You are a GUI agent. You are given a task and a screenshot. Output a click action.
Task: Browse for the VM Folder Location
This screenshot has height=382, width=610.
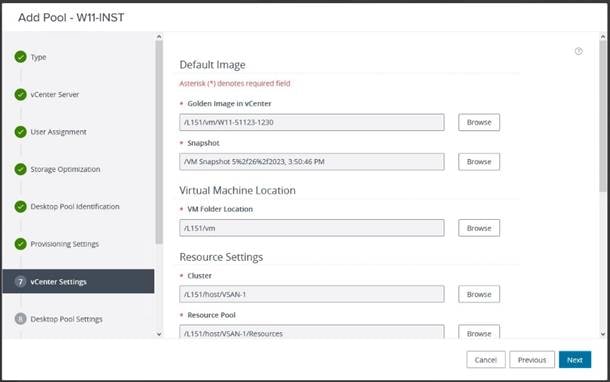[x=479, y=228]
